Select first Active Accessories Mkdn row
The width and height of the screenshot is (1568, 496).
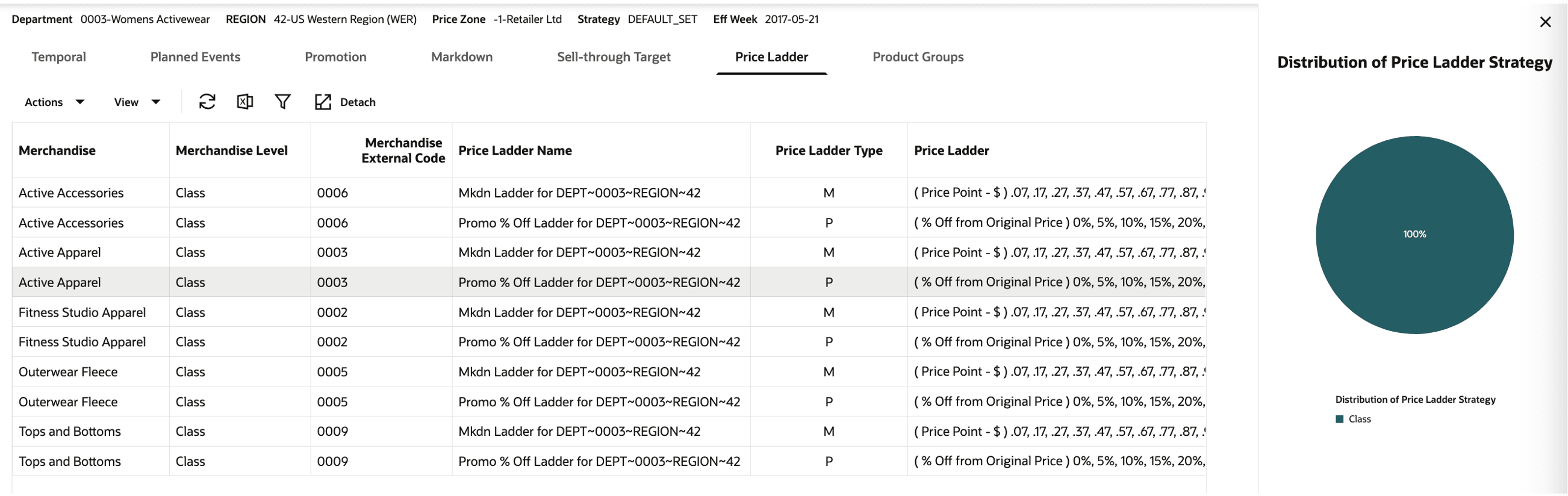(609, 192)
